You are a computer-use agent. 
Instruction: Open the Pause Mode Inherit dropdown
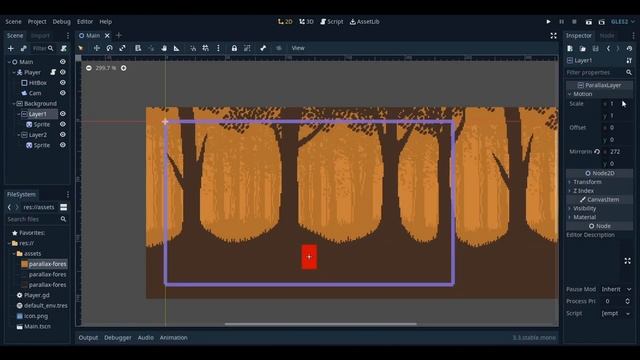(x=616, y=289)
